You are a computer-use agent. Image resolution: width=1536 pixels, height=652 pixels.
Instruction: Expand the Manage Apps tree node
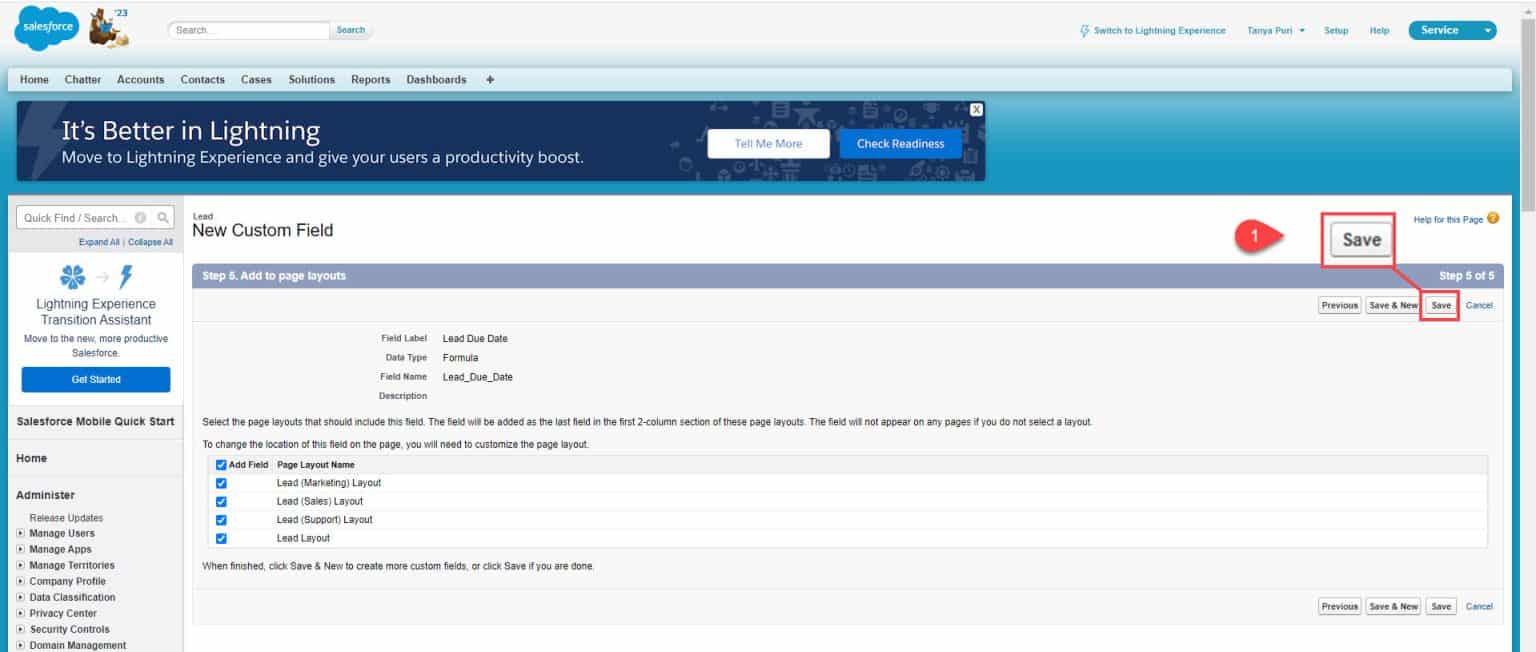click(21, 550)
